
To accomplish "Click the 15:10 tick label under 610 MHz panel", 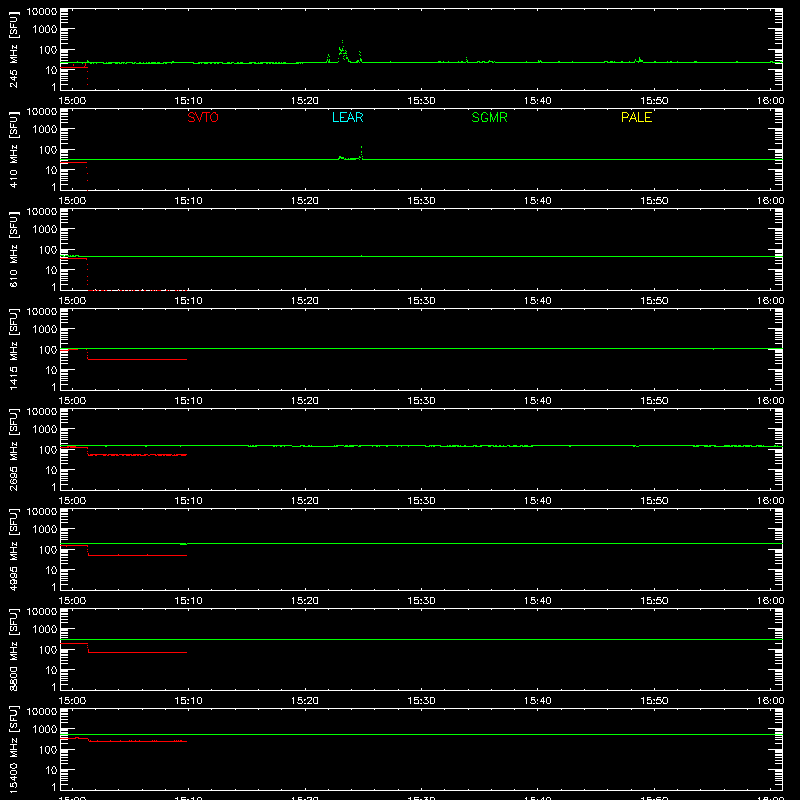I will point(188,301).
